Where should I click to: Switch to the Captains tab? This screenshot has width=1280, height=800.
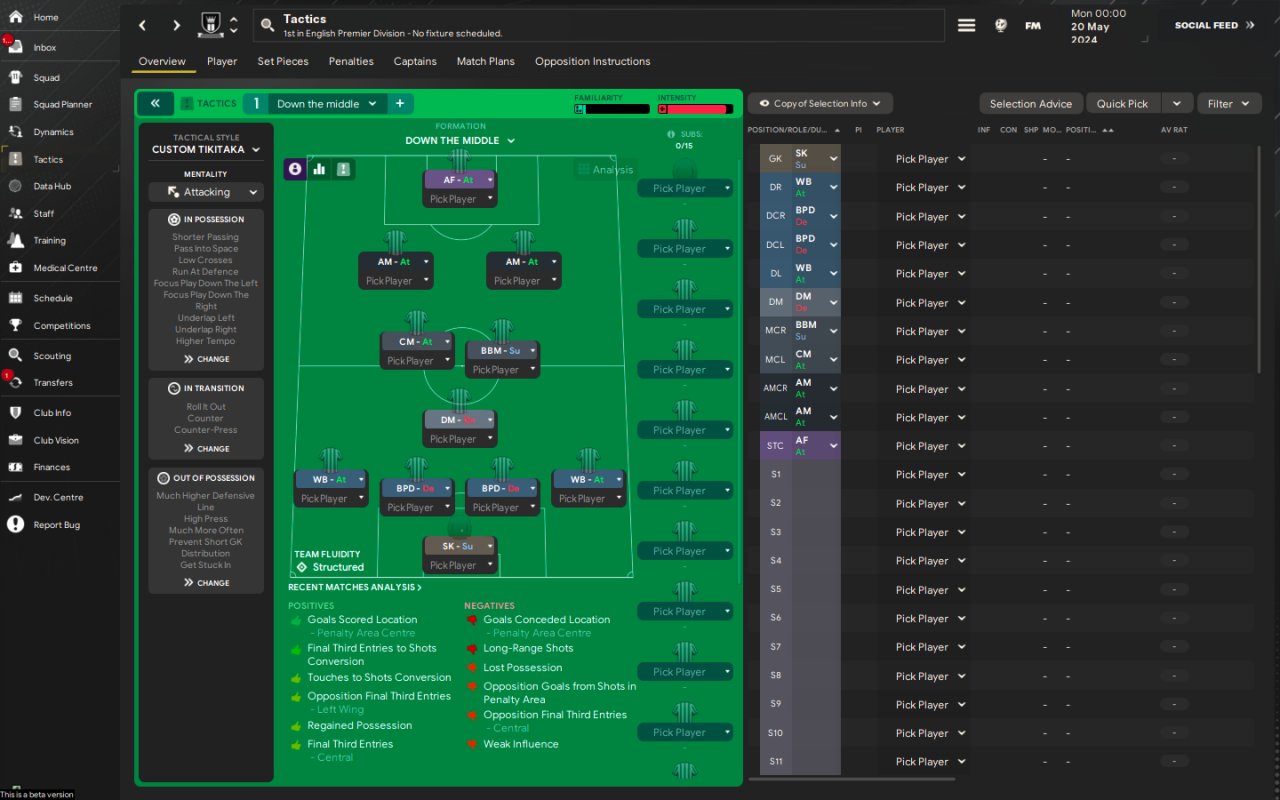(x=415, y=61)
